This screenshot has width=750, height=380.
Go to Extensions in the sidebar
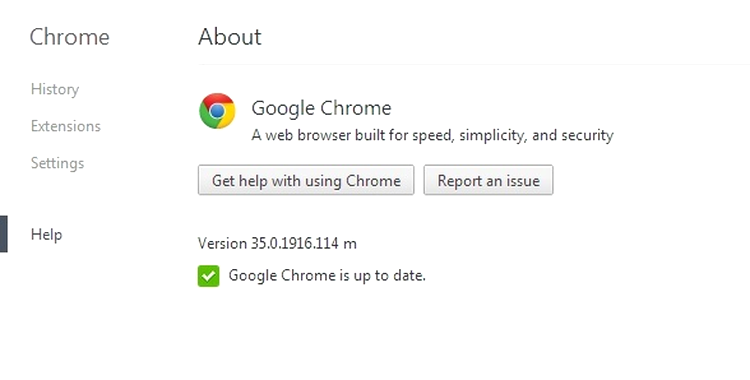66,126
